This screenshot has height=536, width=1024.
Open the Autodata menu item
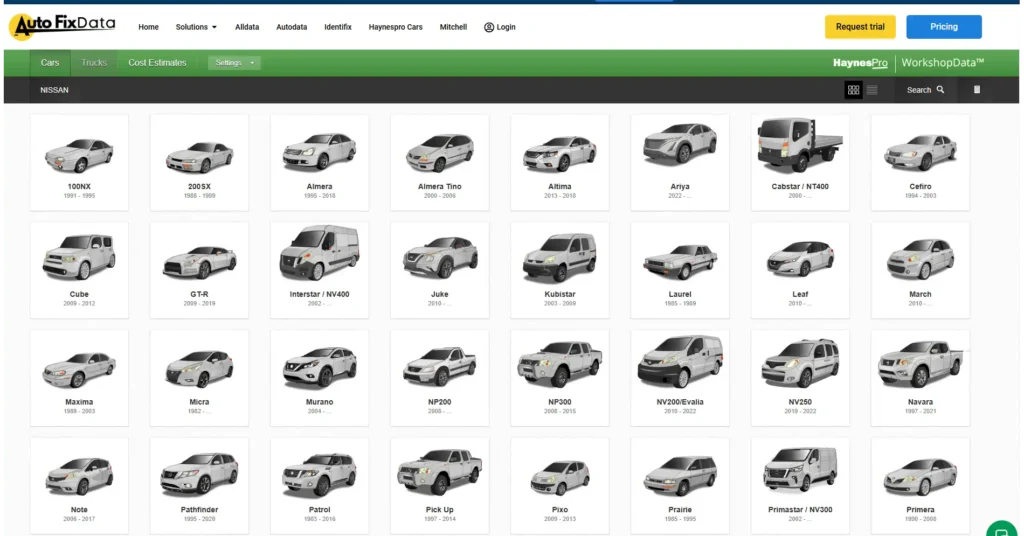click(291, 27)
